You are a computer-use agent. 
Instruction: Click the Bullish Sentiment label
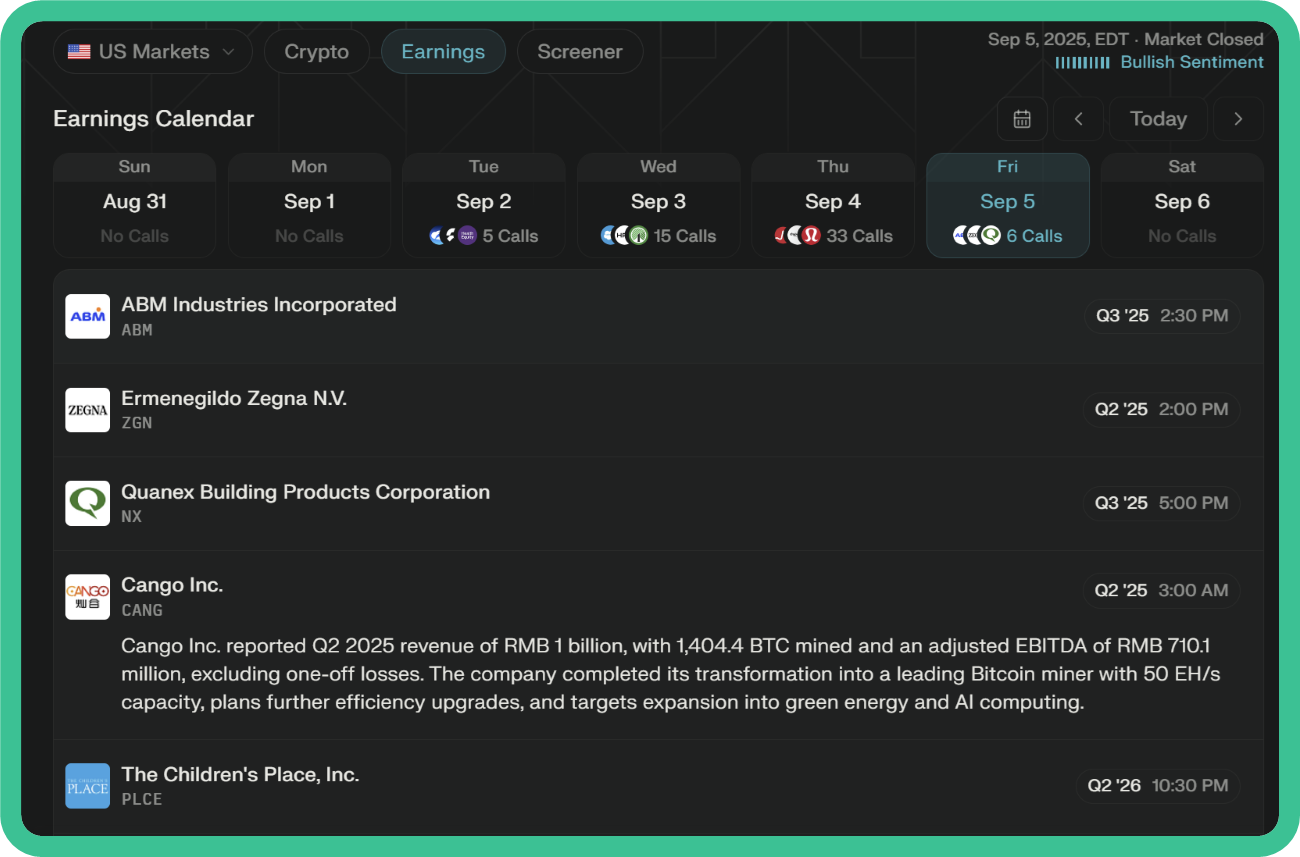[x=1192, y=62]
